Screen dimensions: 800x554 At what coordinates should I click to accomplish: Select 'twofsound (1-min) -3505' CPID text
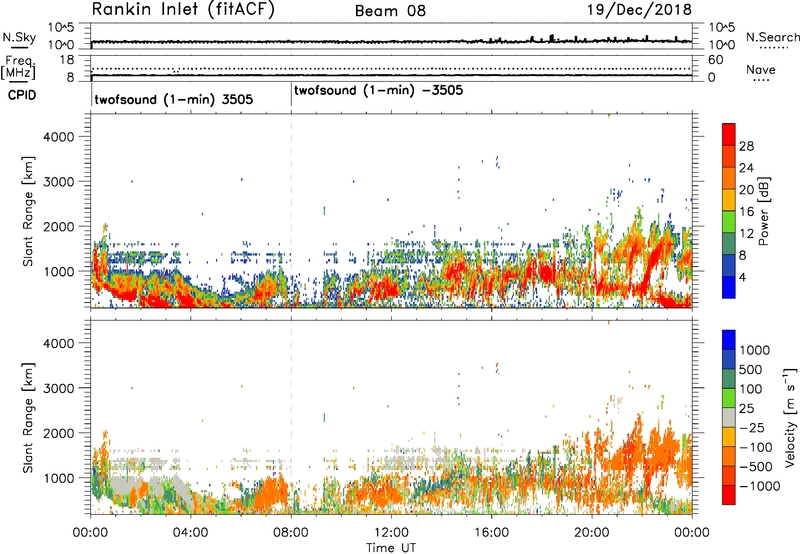pyautogui.click(x=379, y=91)
